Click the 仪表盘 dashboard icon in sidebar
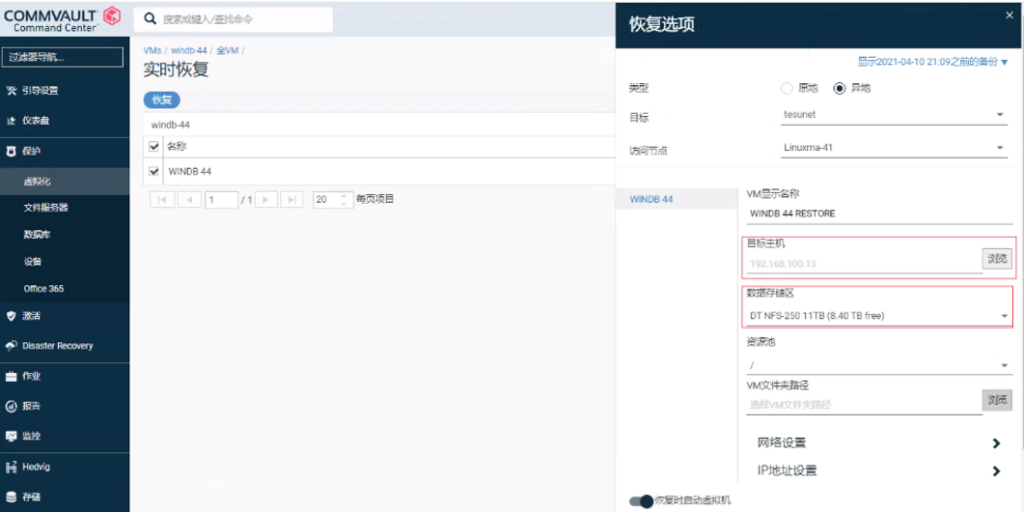Image resolution: width=1024 pixels, height=512 pixels. point(11,121)
